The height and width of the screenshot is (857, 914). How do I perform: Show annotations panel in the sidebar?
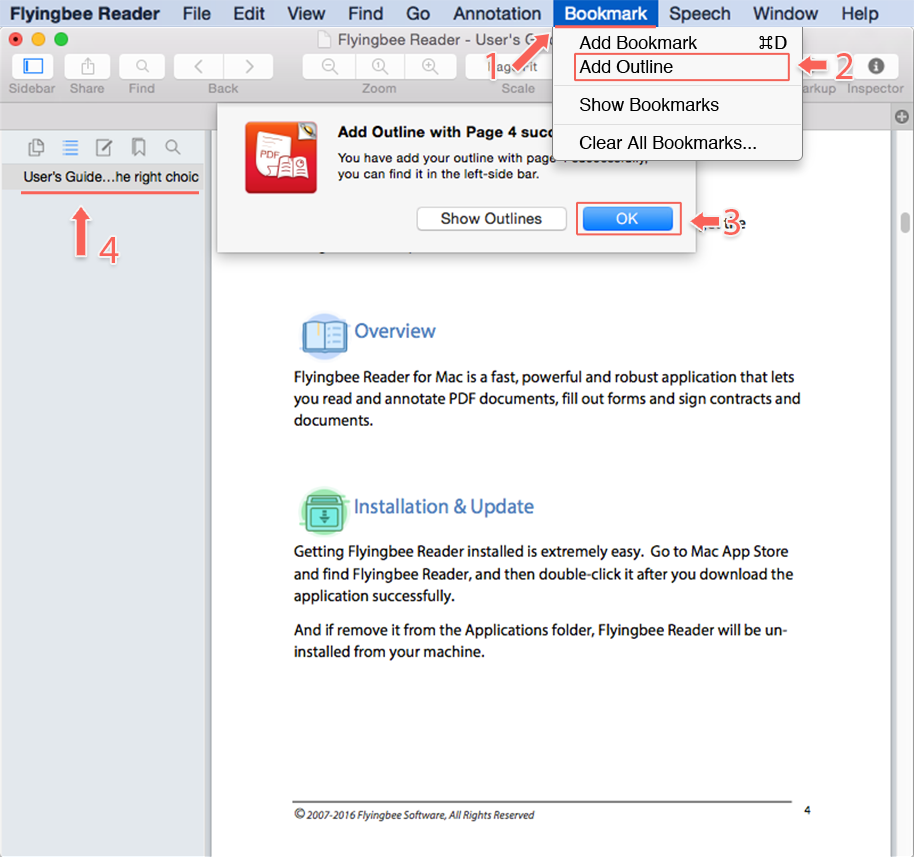104,147
